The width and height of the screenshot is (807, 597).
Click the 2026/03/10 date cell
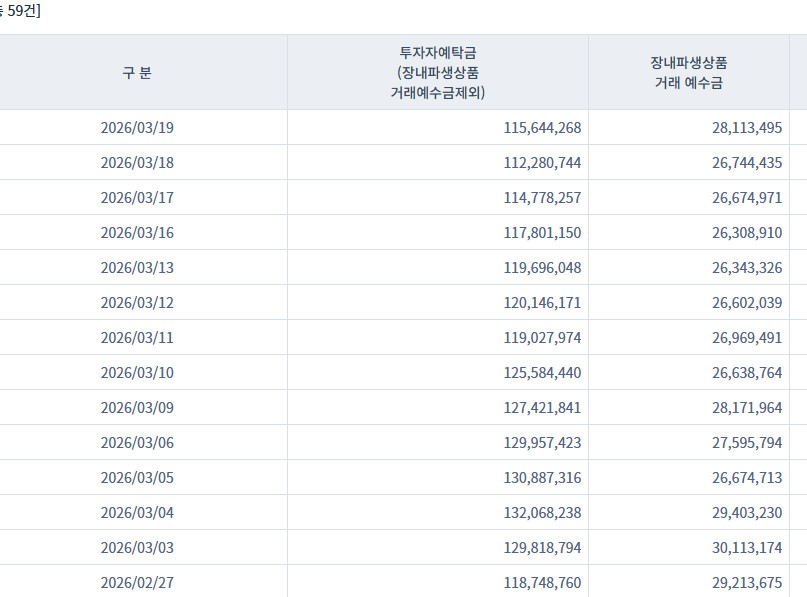tap(137, 373)
